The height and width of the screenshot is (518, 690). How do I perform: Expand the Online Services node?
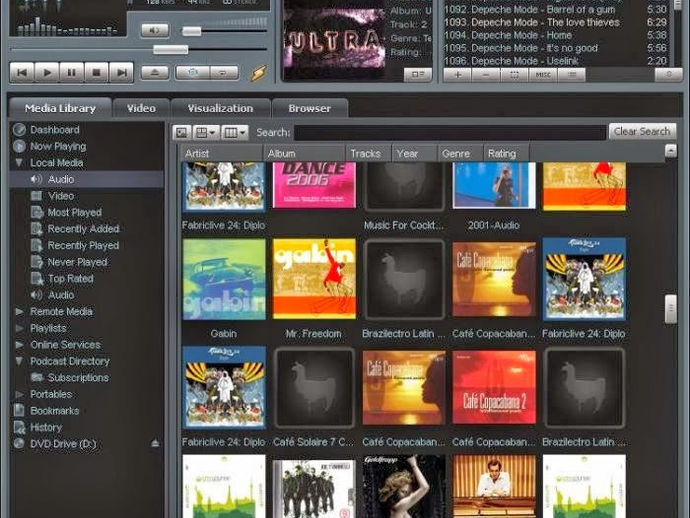click(19, 345)
